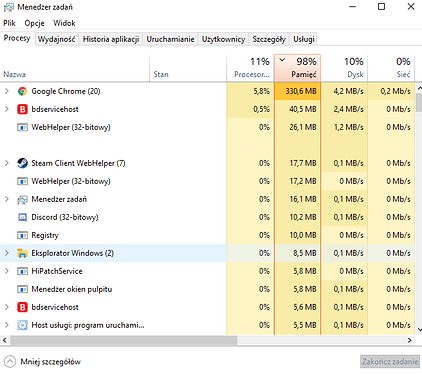Screen dimensions: 422x374
Task: Sort by the Sieć 0% column header
Action: pos(391,68)
